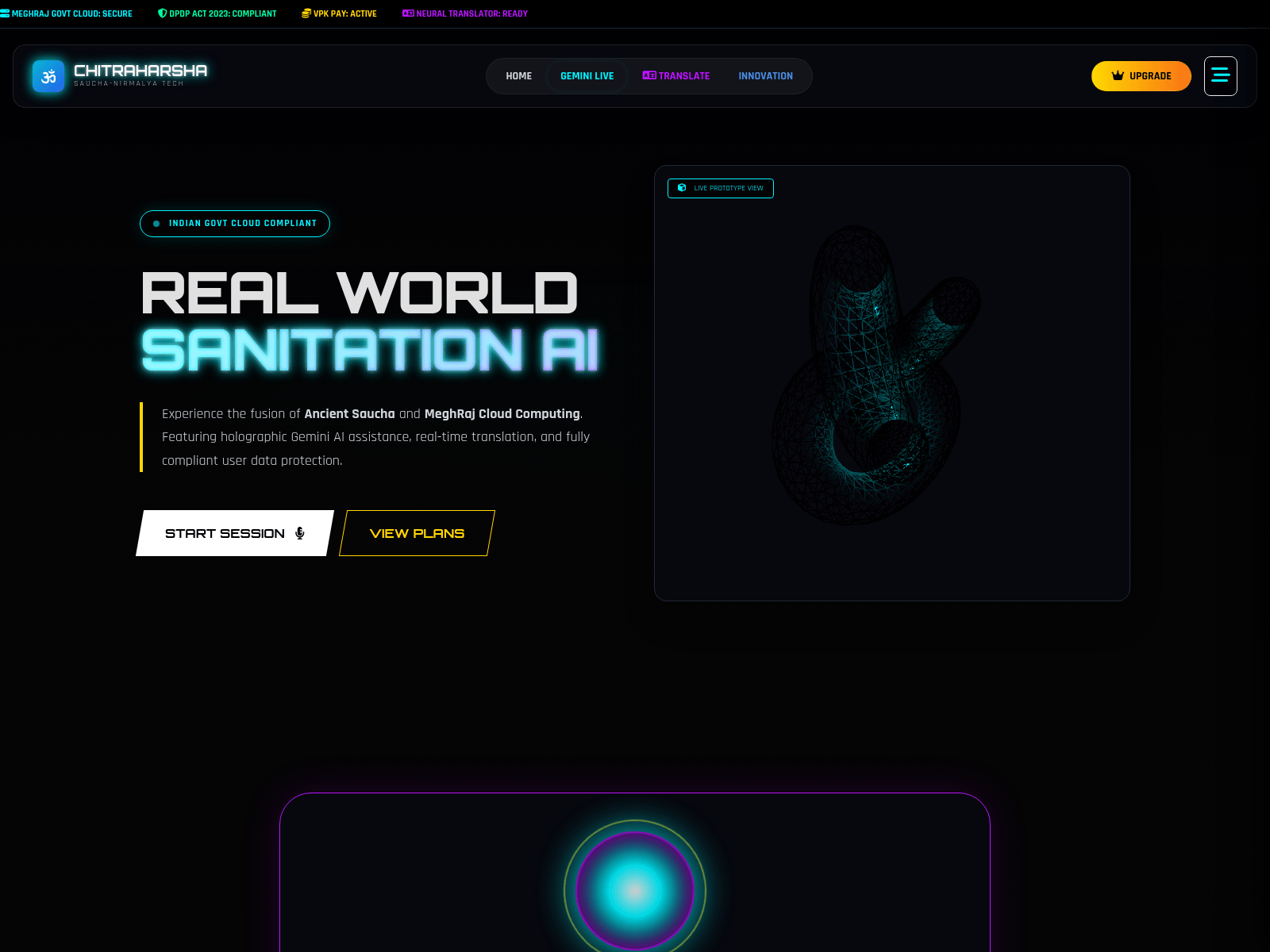Click the crown icon on Upgrade

(x=1118, y=76)
